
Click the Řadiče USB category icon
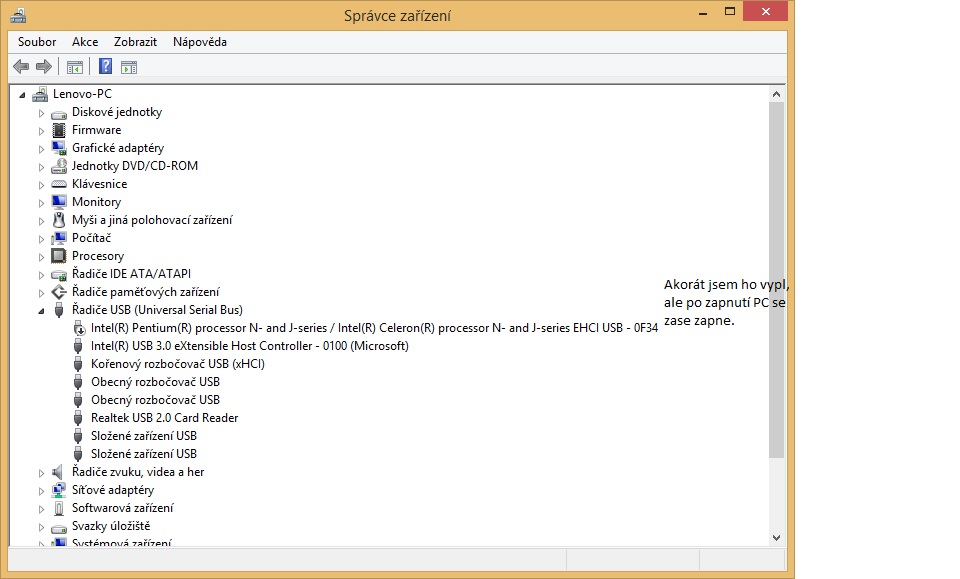tap(59, 310)
